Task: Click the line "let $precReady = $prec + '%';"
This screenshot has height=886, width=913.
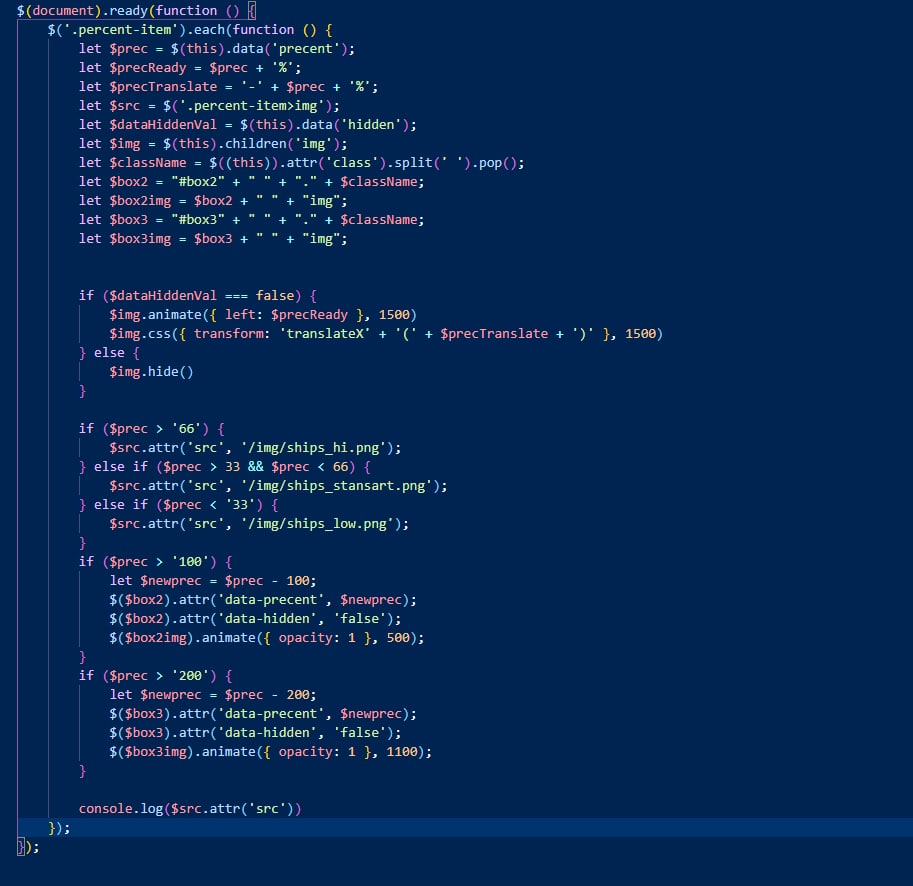Action: click(x=190, y=68)
